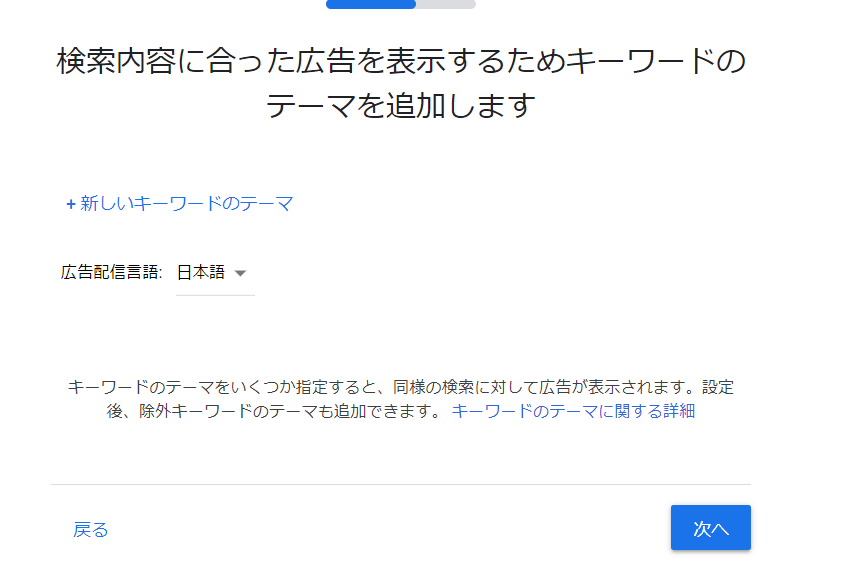
Task: Click the description text starting キーワードのテーマをいくつか指定すると
Action: tap(401, 399)
